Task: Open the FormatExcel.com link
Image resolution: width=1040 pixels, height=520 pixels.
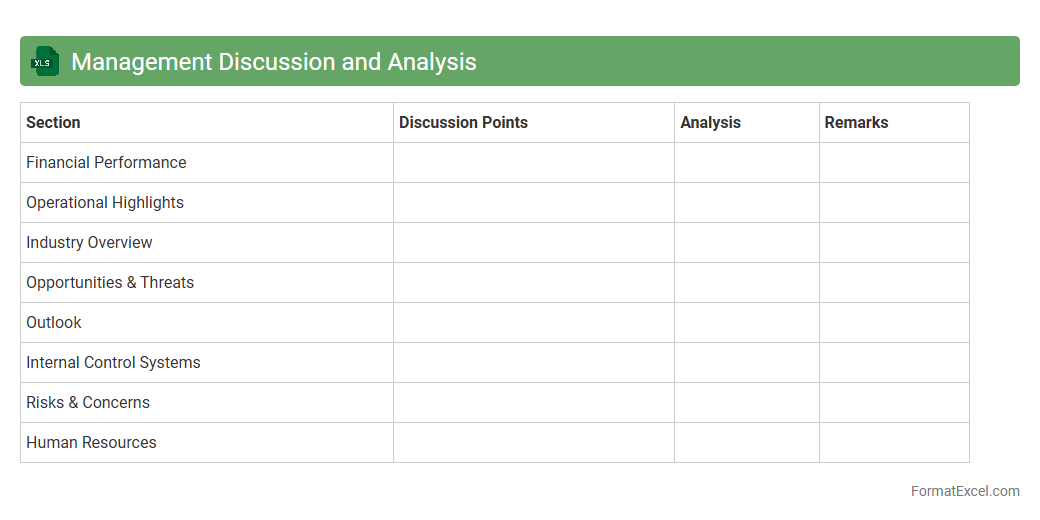Action: (965, 491)
